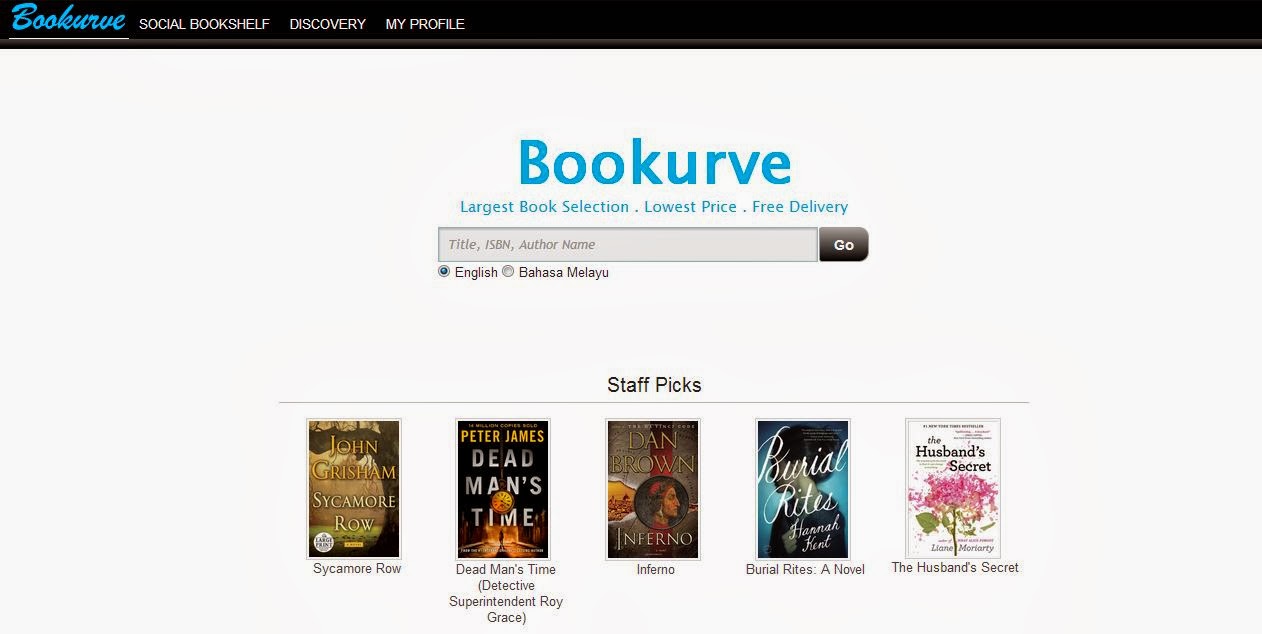Click the Go search button
This screenshot has height=634, width=1262.
pyautogui.click(x=844, y=245)
